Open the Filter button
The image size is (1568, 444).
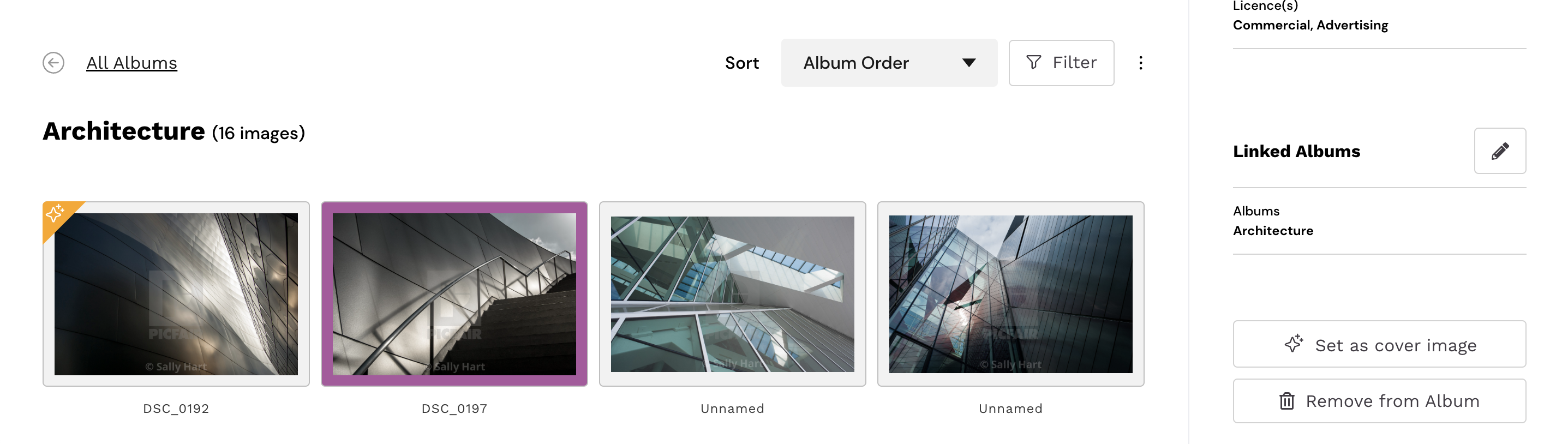(x=1061, y=63)
